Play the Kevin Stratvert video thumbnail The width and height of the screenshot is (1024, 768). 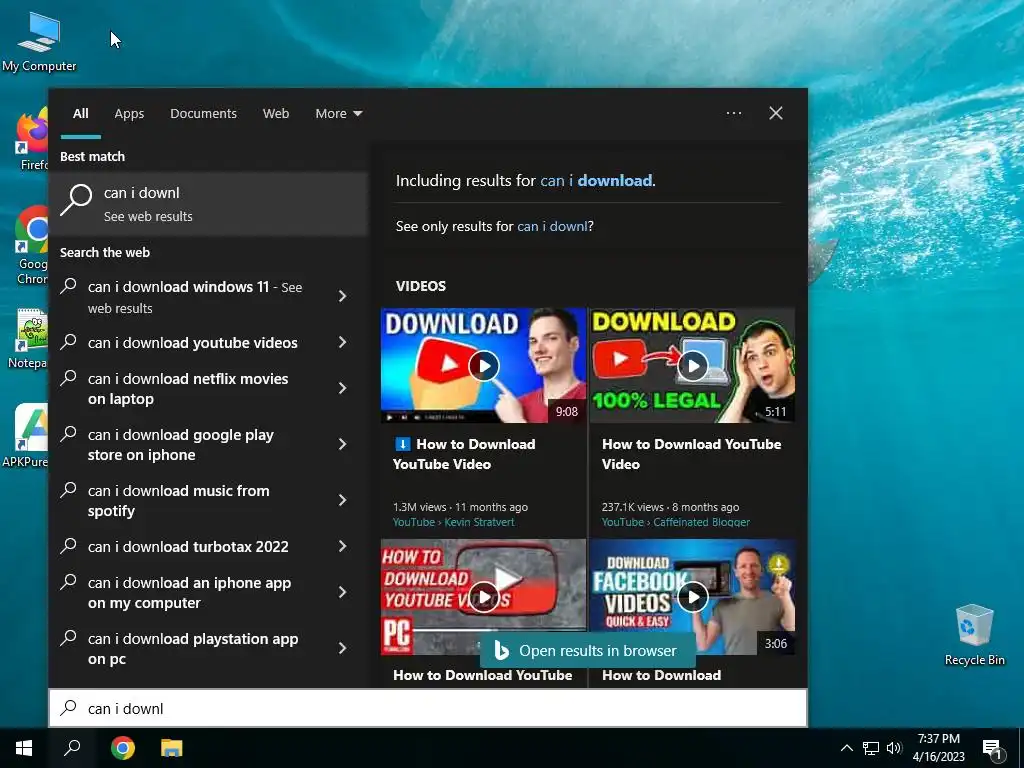coord(483,365)
